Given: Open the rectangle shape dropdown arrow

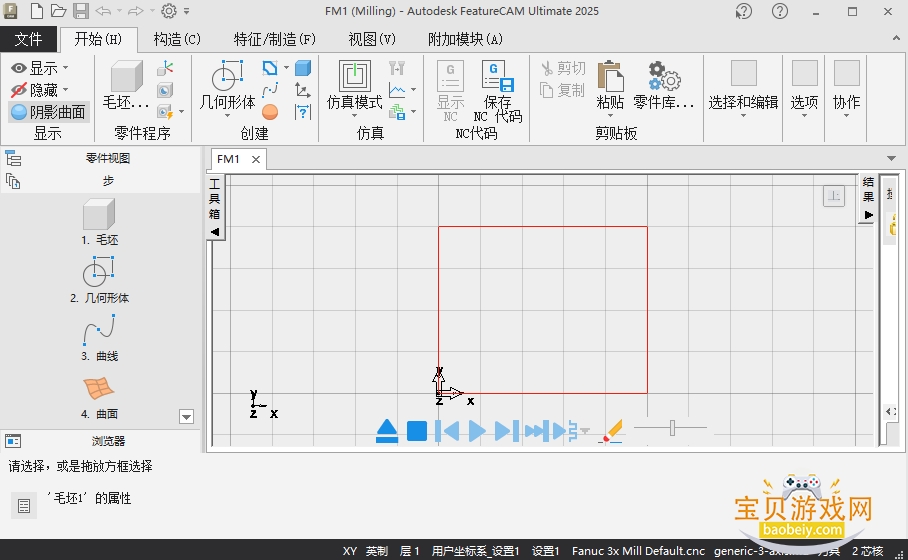Looking at the screenshot, I should [x=286, y=68].
